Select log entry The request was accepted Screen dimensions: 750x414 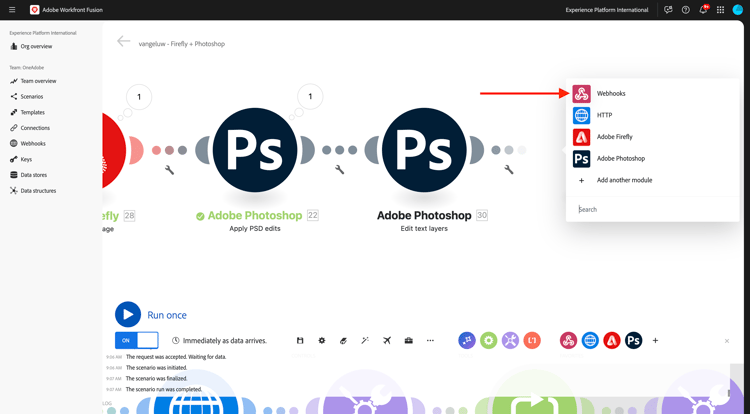tap(176, 357)
